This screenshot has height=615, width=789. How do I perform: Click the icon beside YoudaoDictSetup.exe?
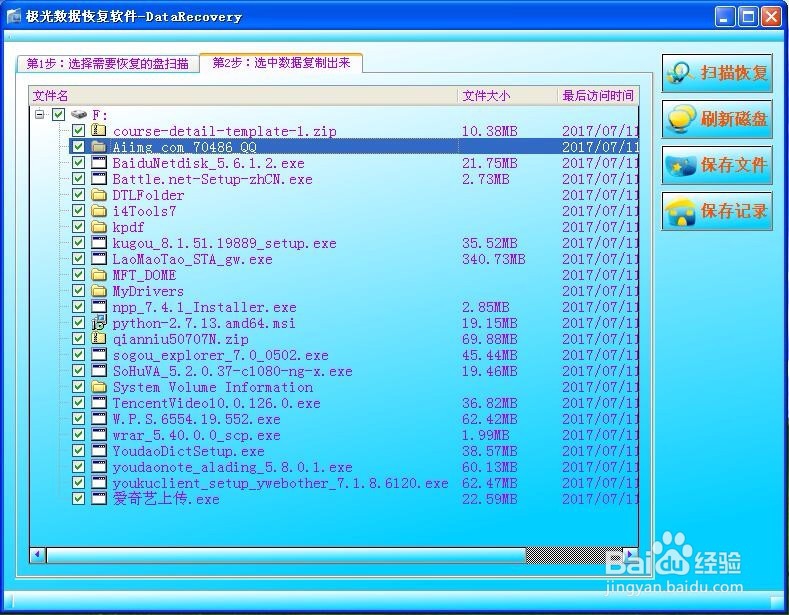click(99, 451)
